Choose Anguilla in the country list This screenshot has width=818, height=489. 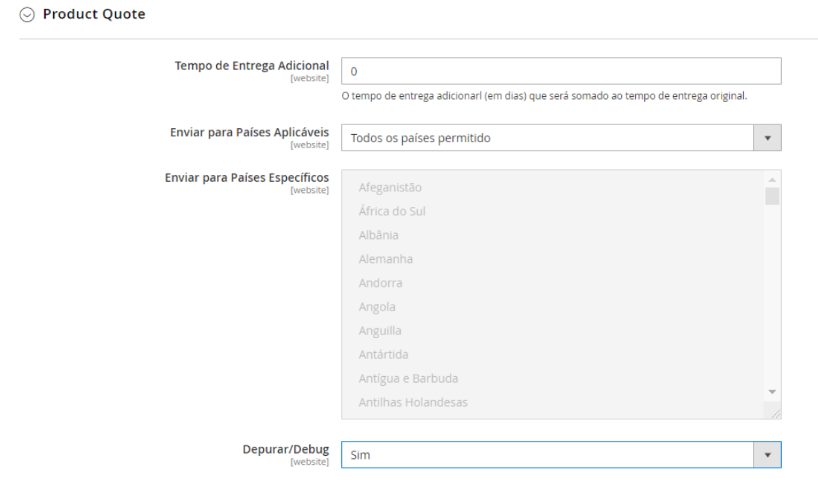[380, 331]
